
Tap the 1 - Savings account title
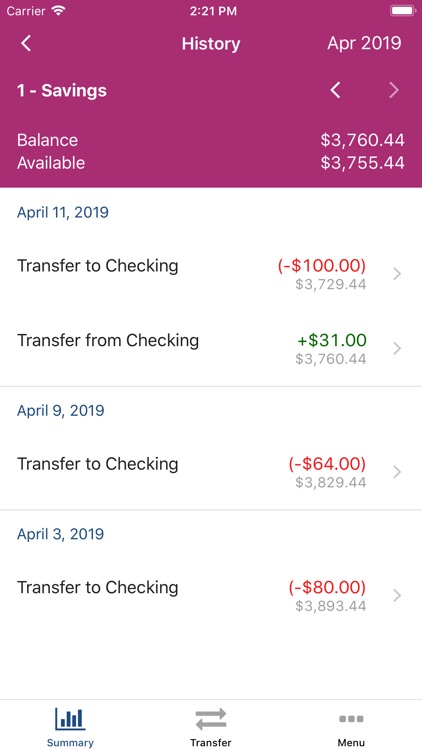pyautogui.click(x=62, y=90)
